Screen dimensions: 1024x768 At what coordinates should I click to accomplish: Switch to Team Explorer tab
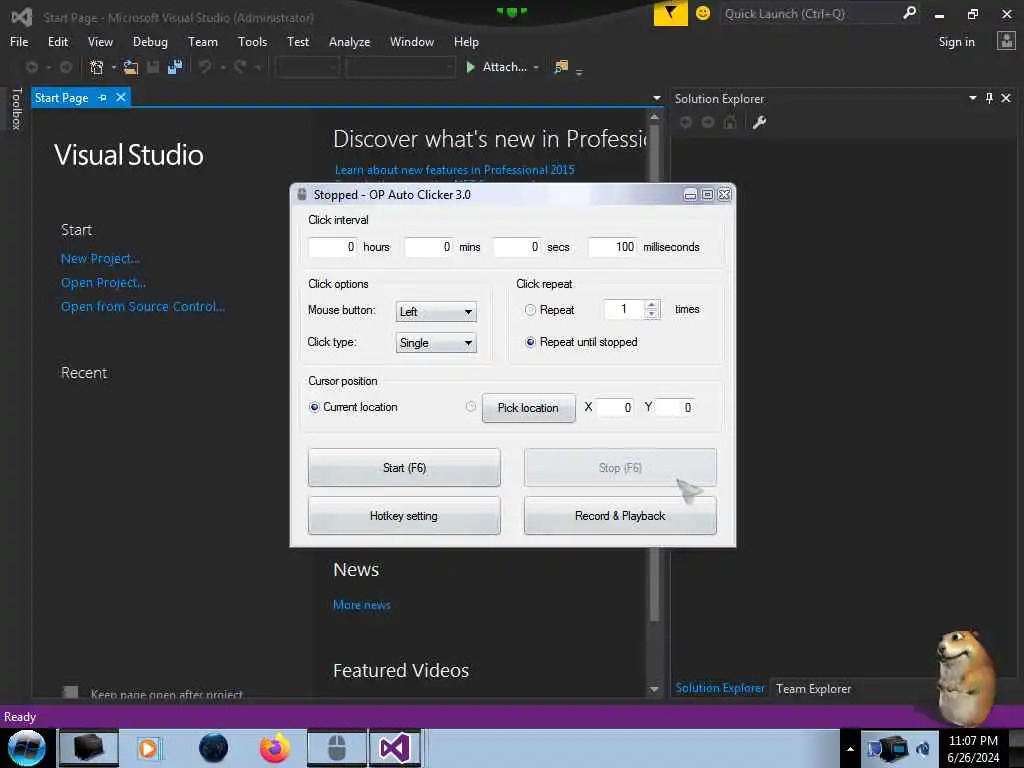coord(813,688)
